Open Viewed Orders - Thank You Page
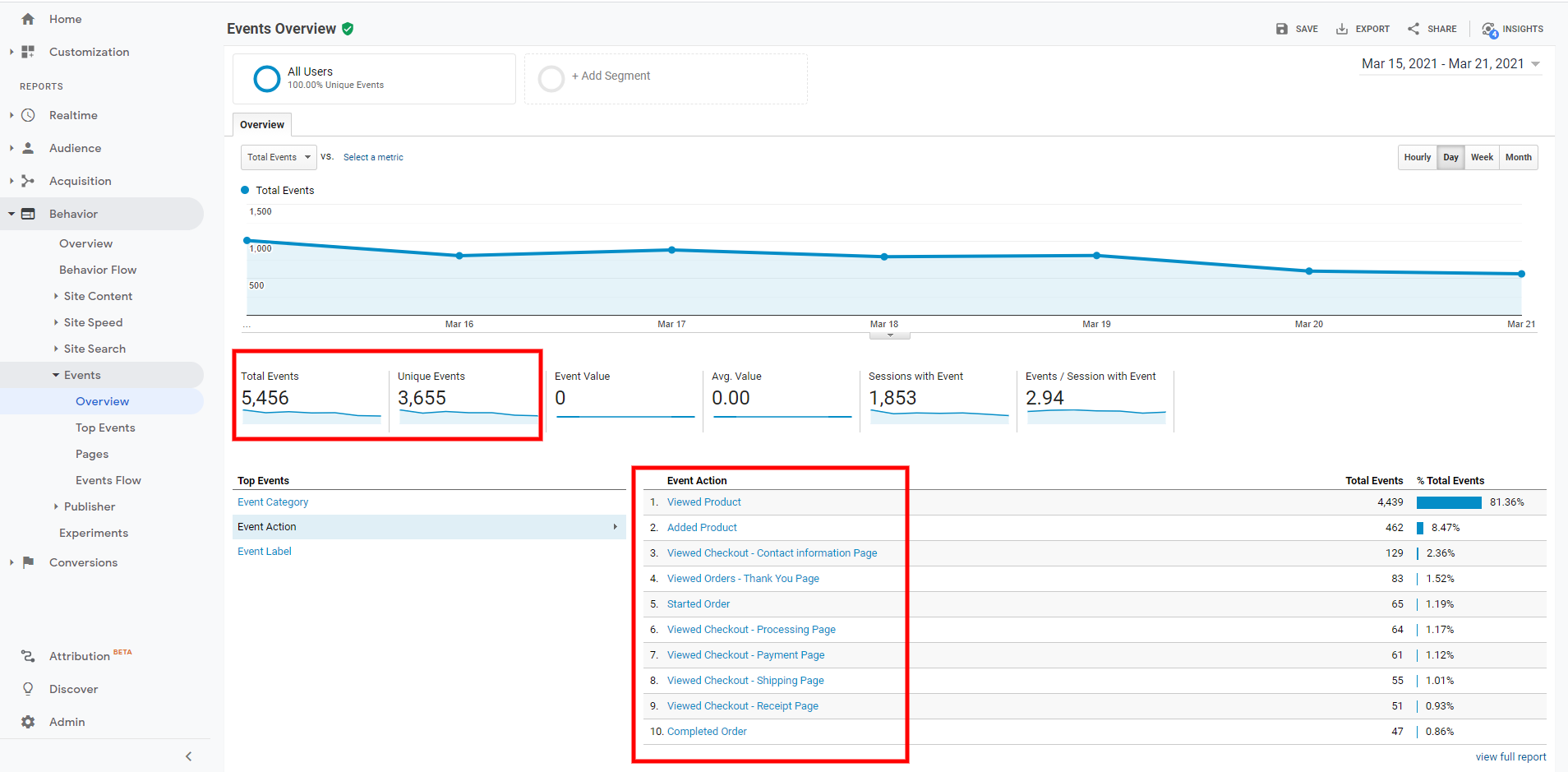Viewport: 1568px width, 772px height. (x=743, y=579)
